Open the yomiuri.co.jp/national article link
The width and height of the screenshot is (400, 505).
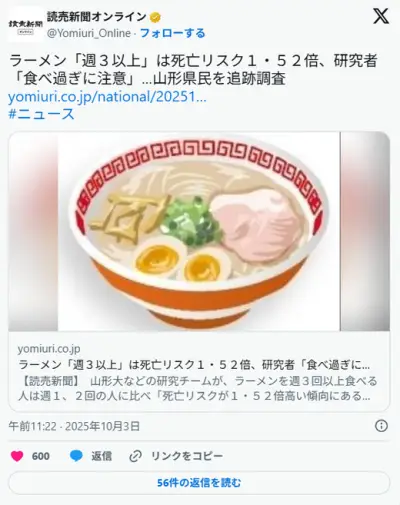tap(107, 97)
